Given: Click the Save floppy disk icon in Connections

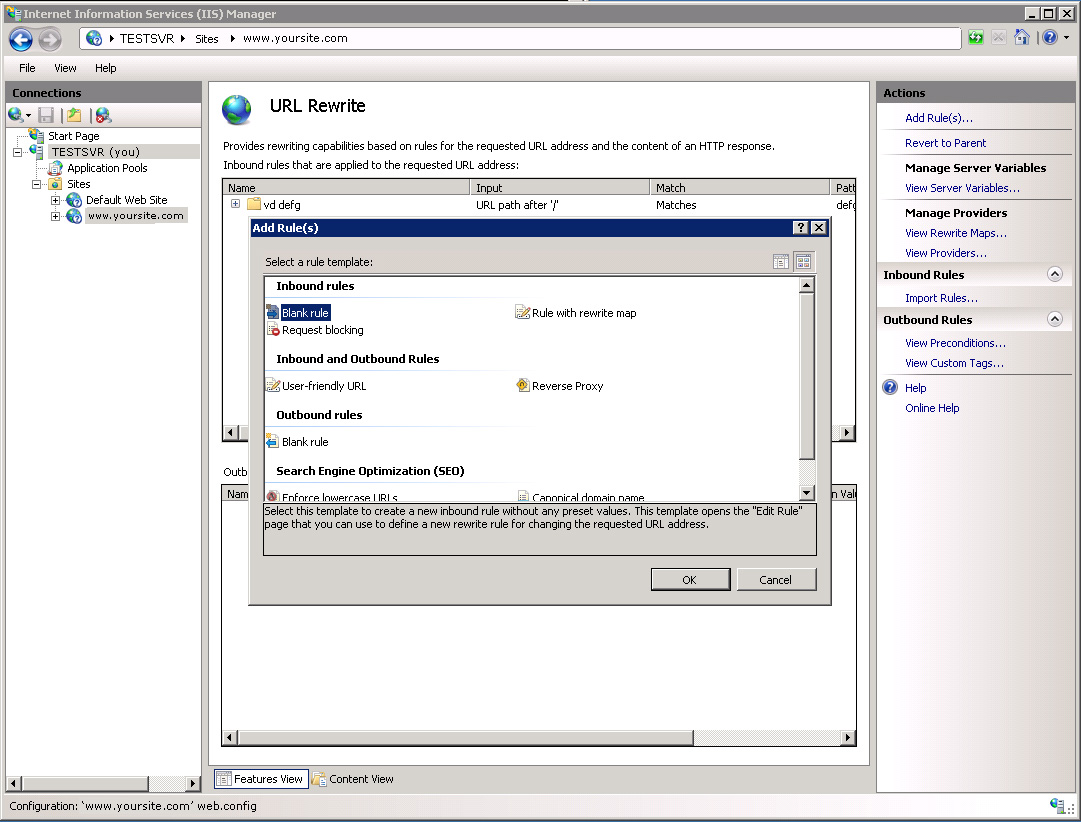Looking at the screenshot, I should 46,115.
